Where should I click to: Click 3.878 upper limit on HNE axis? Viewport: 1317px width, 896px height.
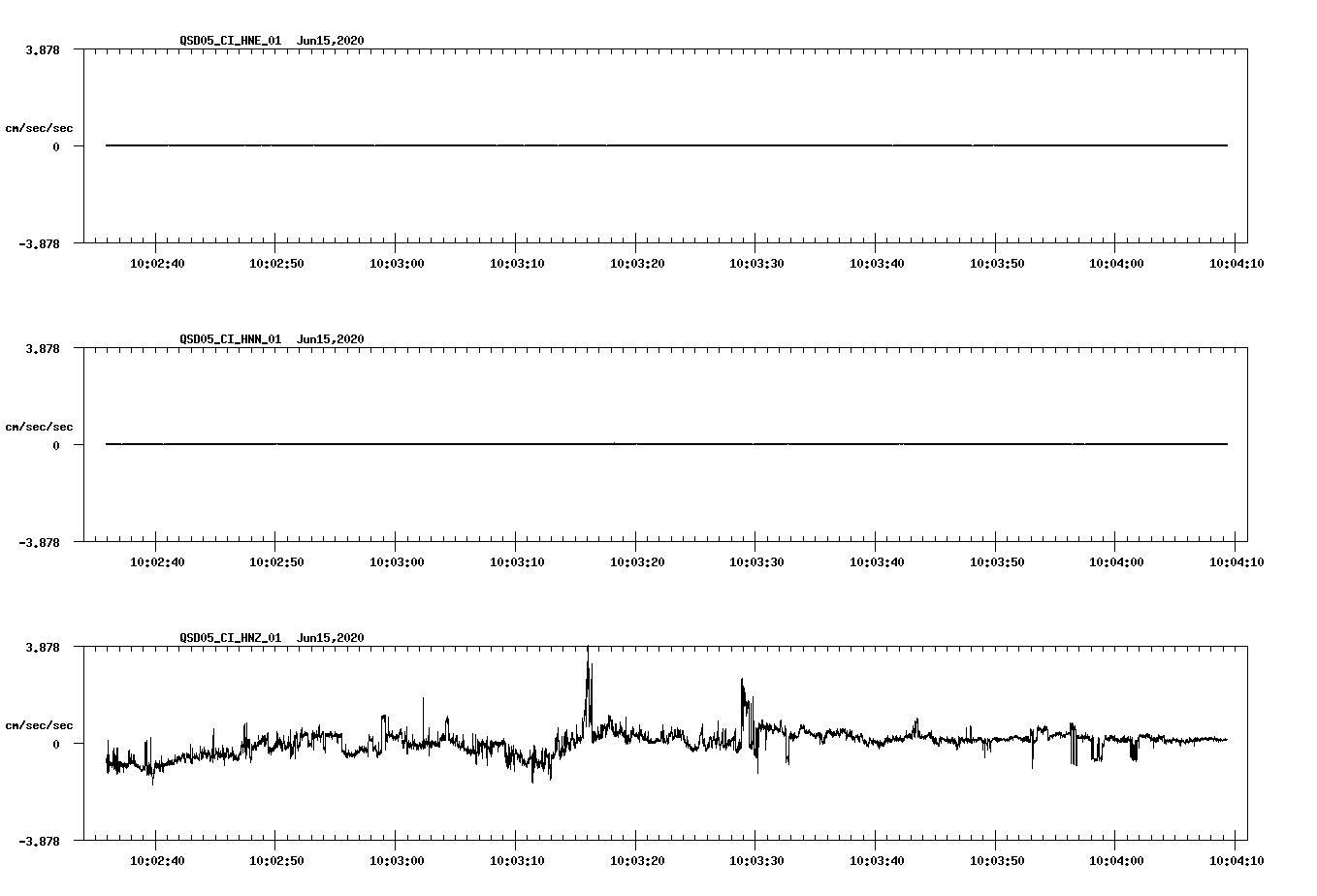[x=43, y=49]
